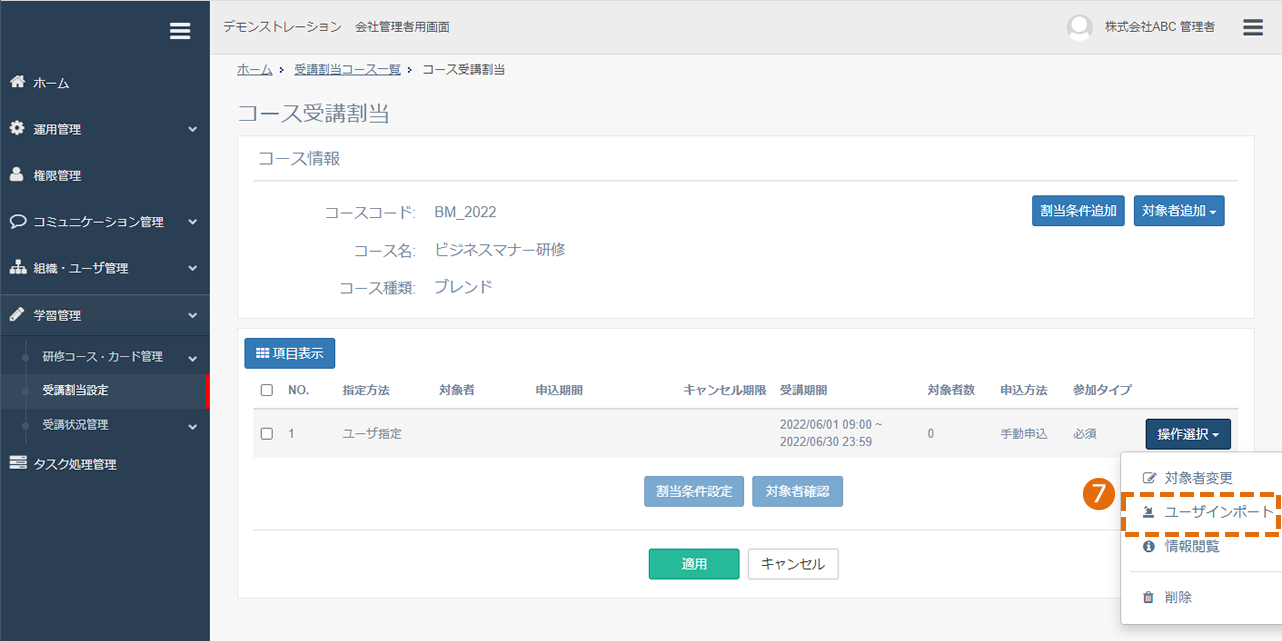Click the 対象者確認 button
The height and width of the screenshot is (641, 1282).
coord(797,491)
